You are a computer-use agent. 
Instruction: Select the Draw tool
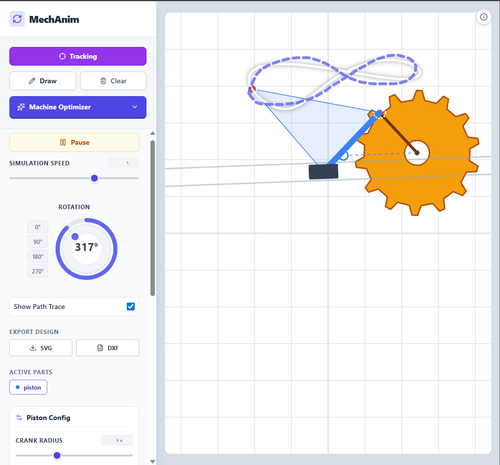click(x=43, y=81)
